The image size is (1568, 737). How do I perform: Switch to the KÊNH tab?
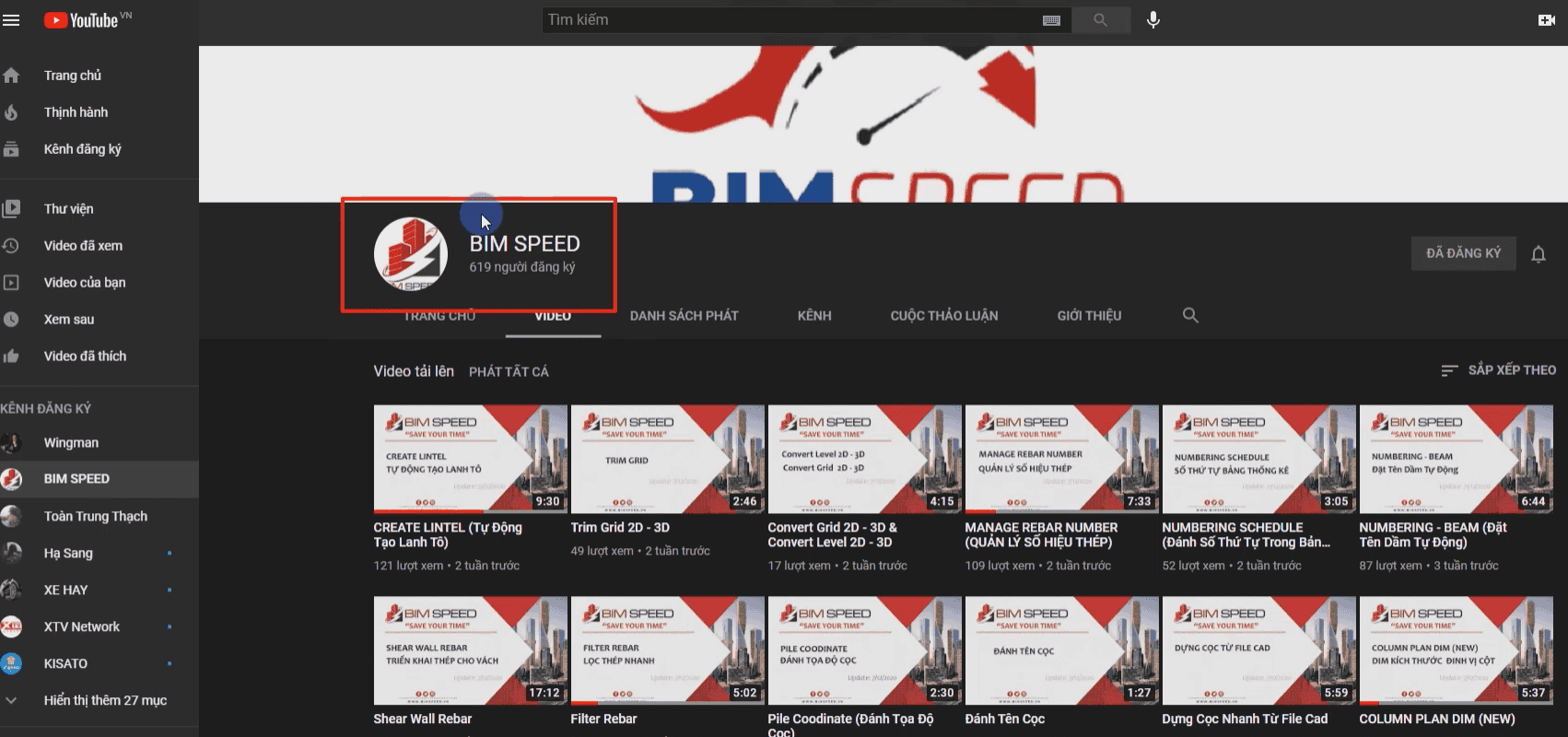pos(814,316)
